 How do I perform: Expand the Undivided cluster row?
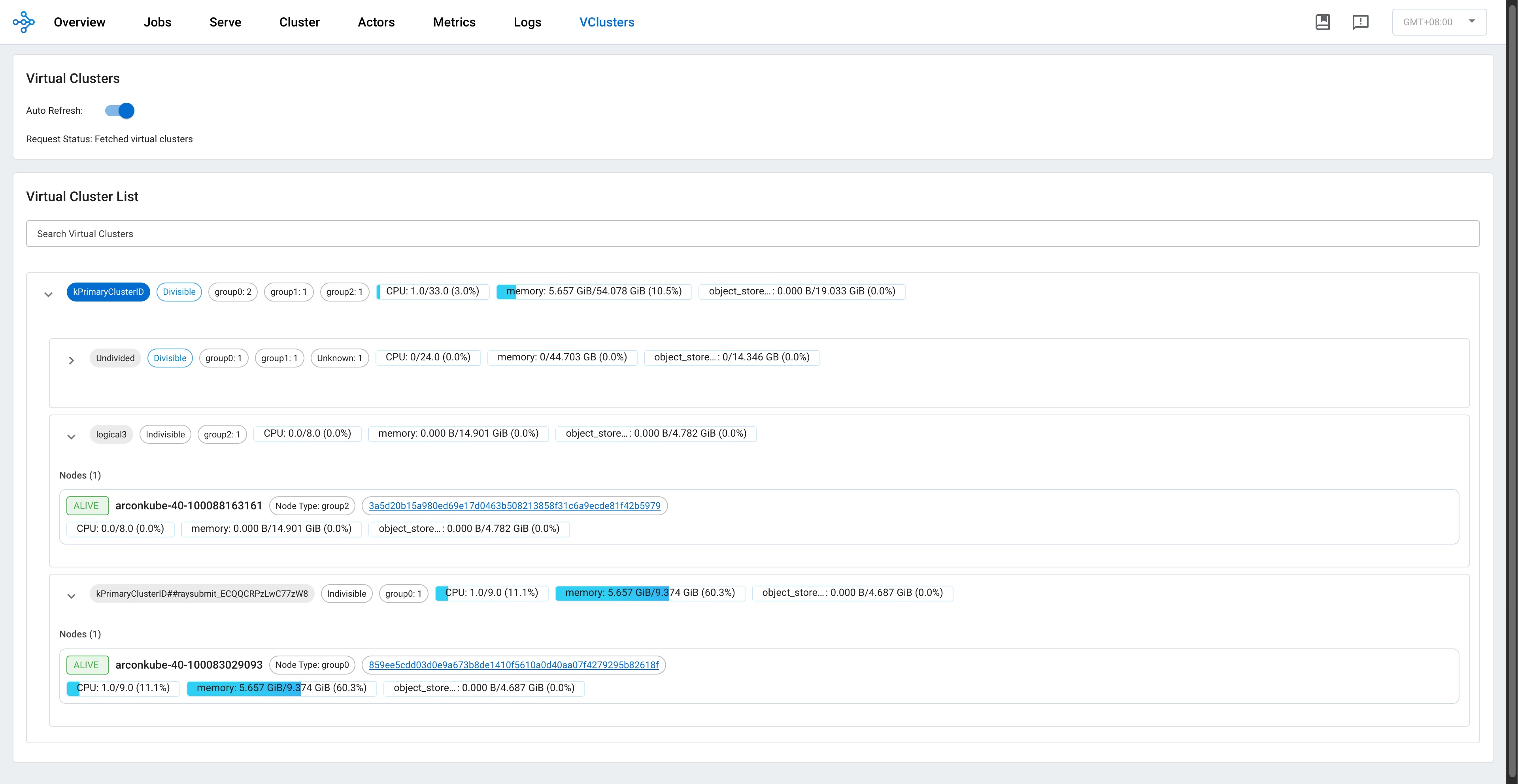coord(71,360)
